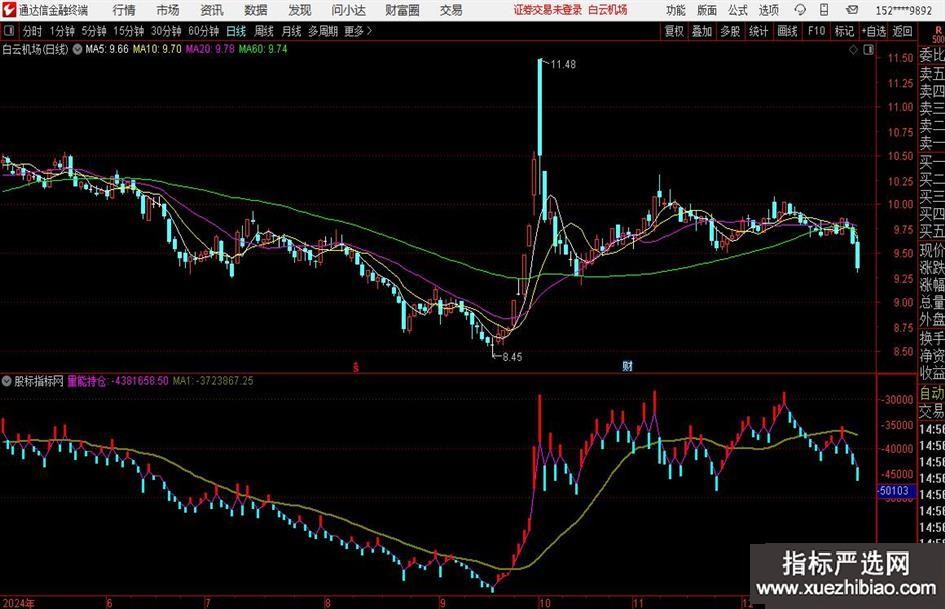Click the MA1: -3723867.25 label
Screen dimensions: 945x609
213,381
